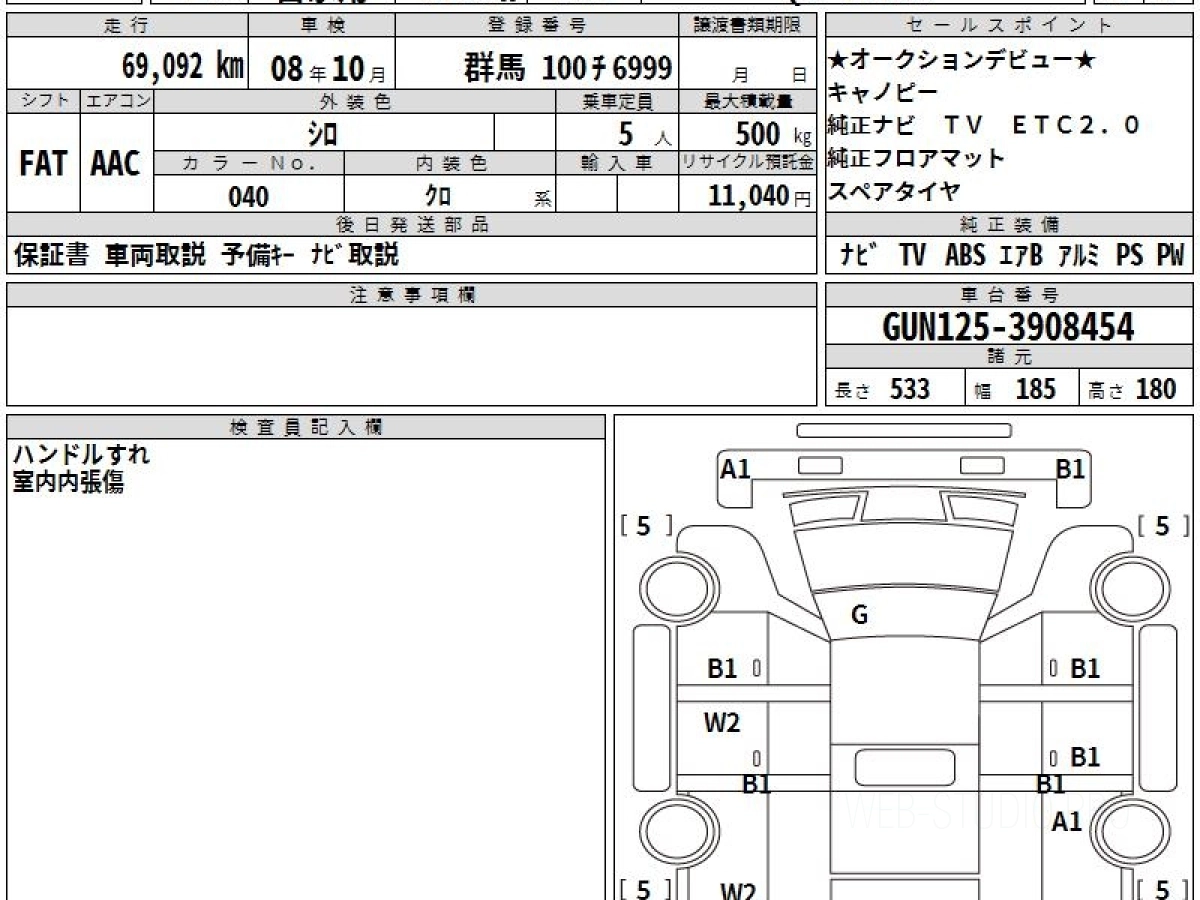Click ABS in genuine equipment row
This screenshot has width=1200, height=900.
tap(965, 255)
